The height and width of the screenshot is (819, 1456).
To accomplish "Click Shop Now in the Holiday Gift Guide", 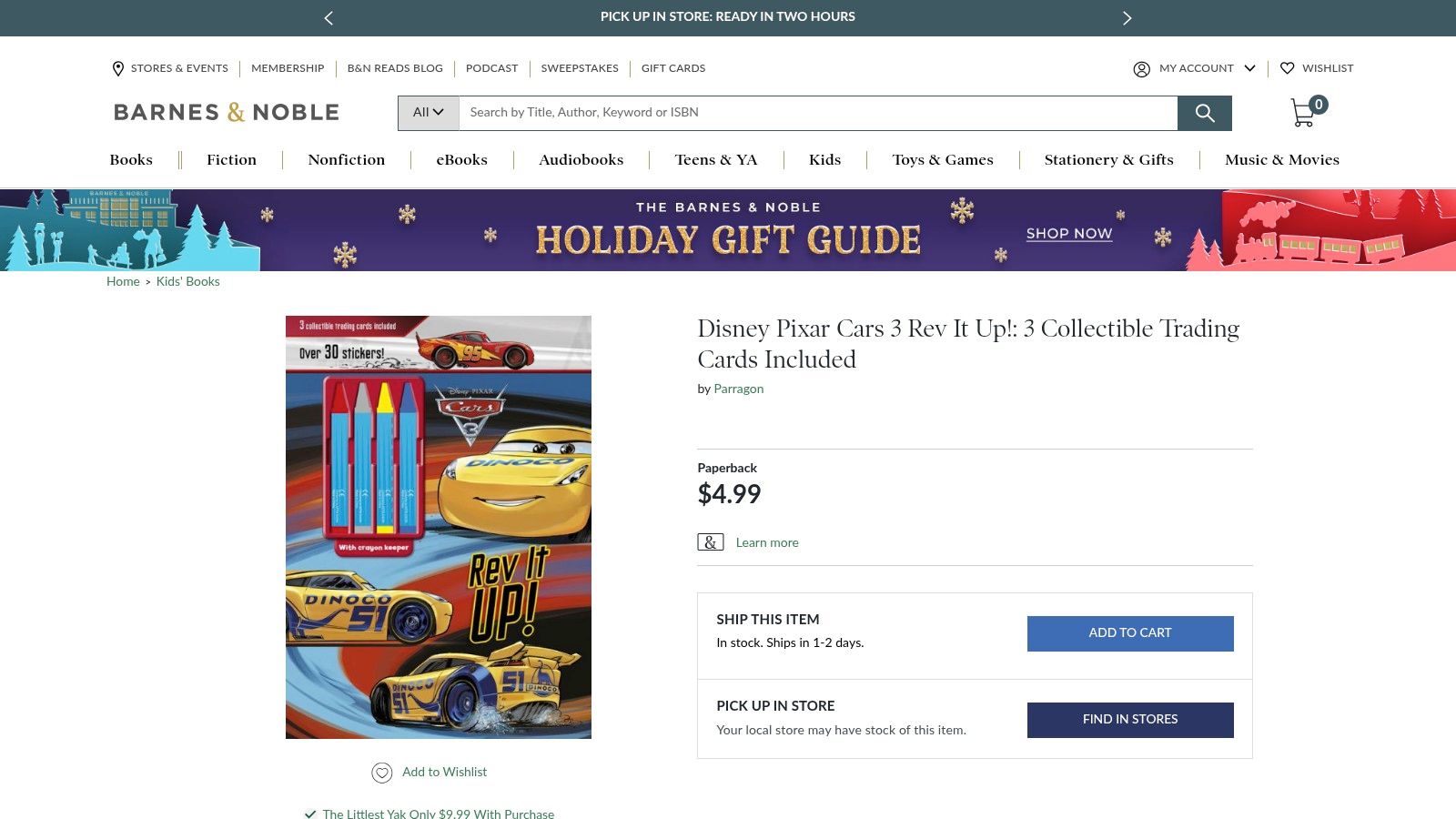I will tap(1068, 234).
